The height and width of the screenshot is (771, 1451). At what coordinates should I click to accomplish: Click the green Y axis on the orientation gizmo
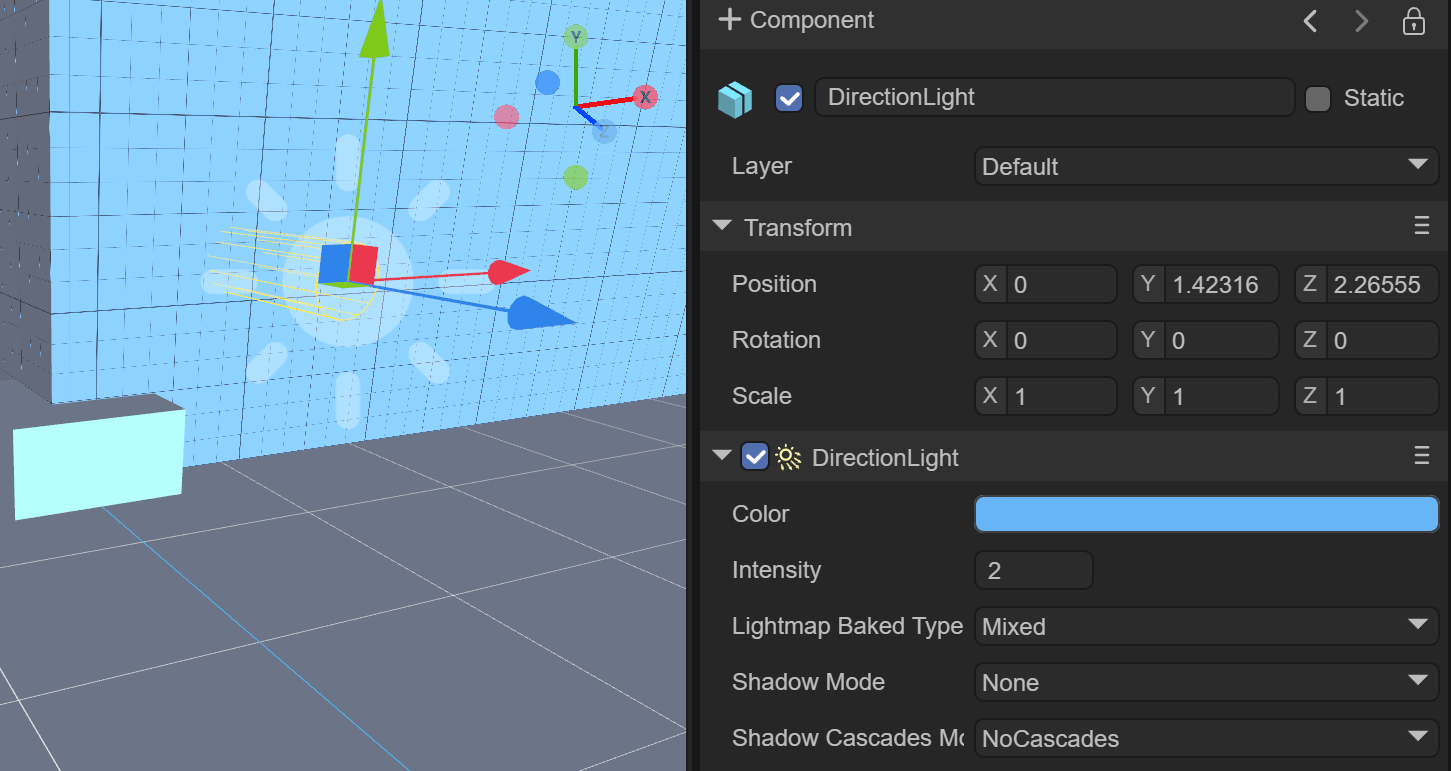point(575,38)
